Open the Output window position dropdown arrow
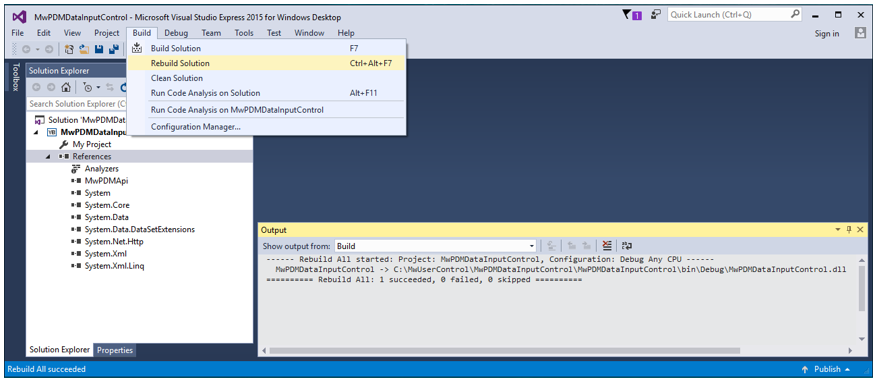 pyautogui.click(x=838, y=230)
